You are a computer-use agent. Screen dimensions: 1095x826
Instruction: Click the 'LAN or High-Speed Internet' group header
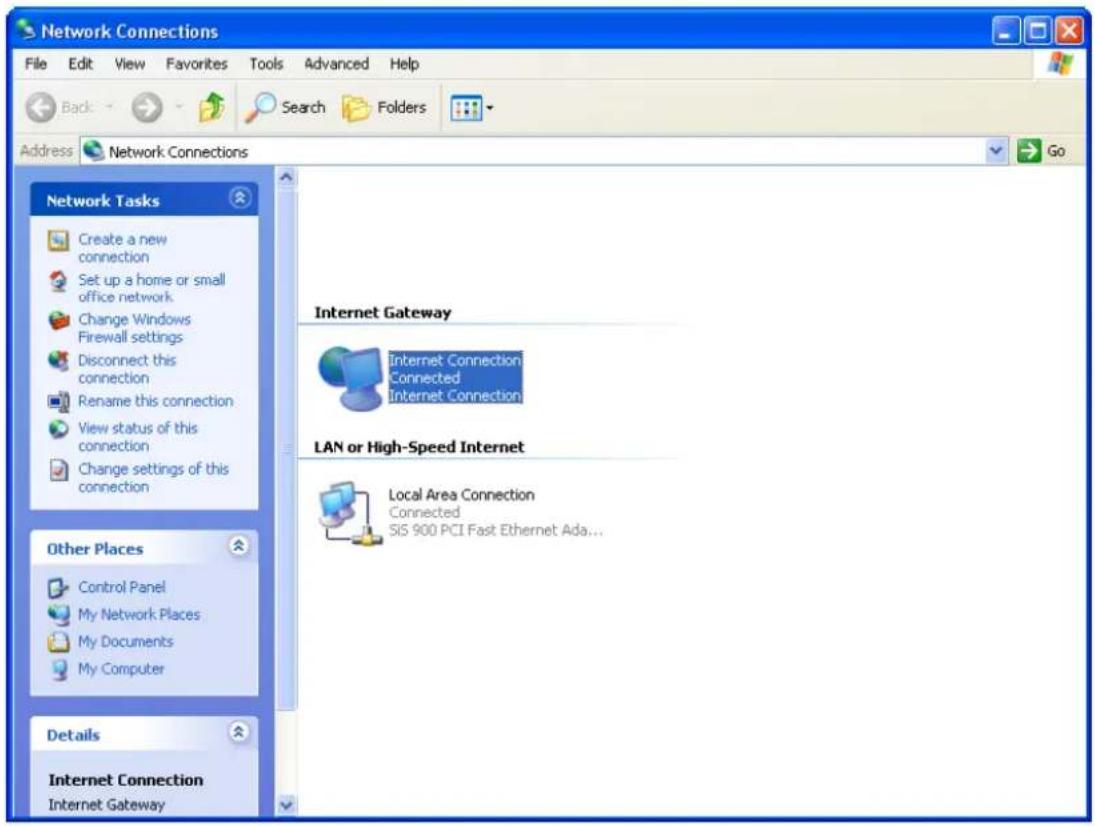(x=419, y=448)
